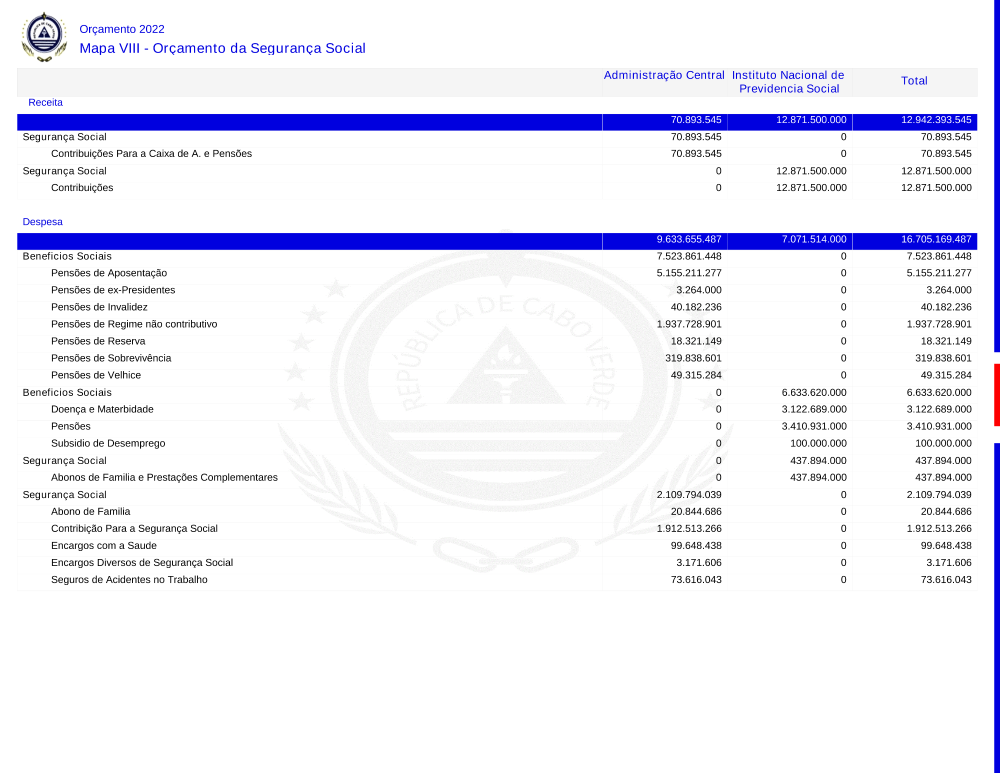This screenshot has height=773, width=1000.
Task: Click the Despesa grand total 16.705.169.487
Action: click(936, 240)
